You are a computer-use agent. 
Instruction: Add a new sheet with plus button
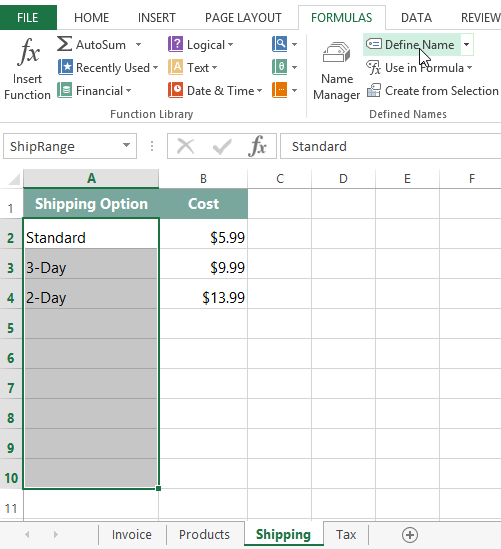pos(410,535)
